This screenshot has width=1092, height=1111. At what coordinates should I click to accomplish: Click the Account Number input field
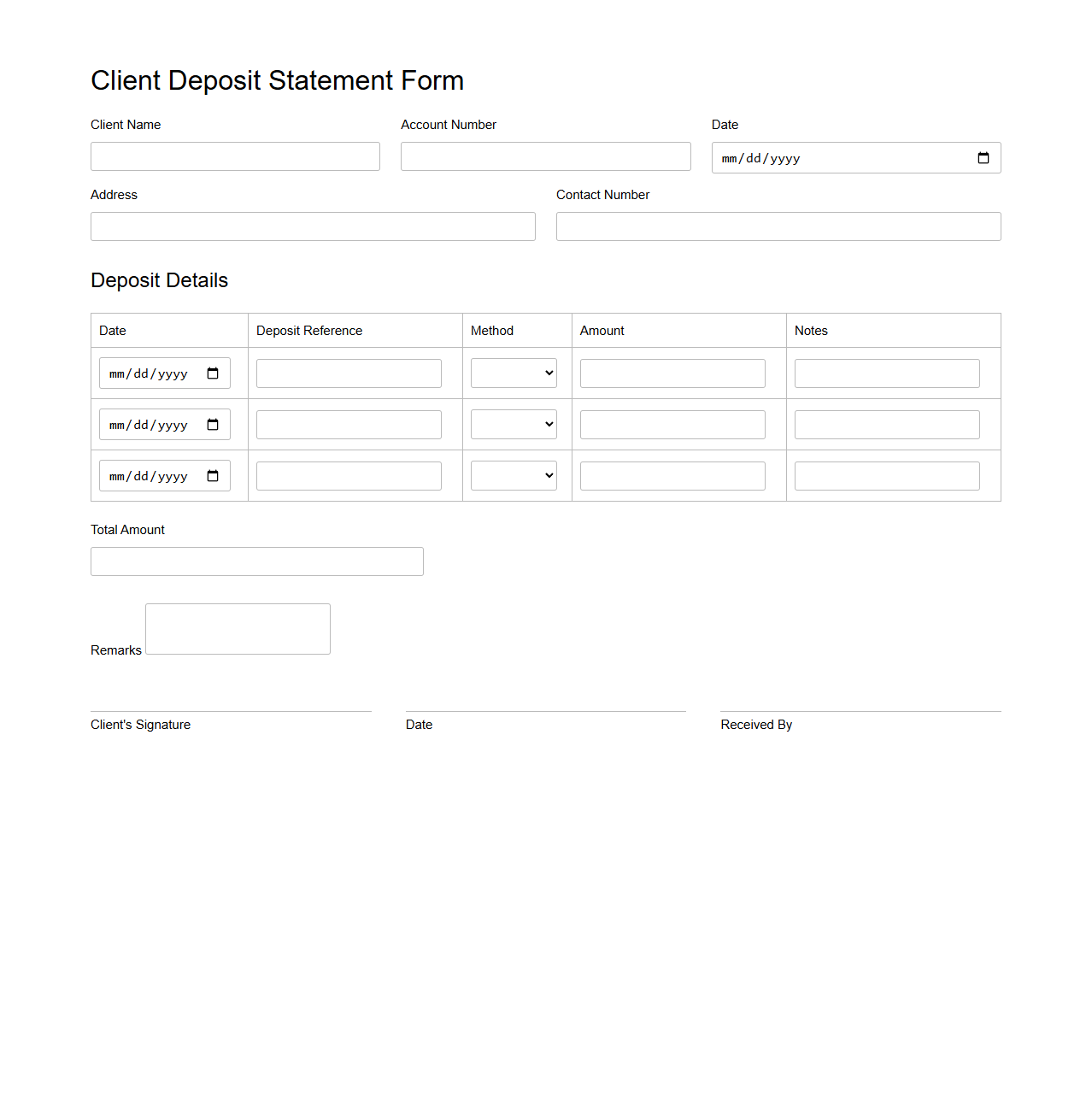pos(545,156)
